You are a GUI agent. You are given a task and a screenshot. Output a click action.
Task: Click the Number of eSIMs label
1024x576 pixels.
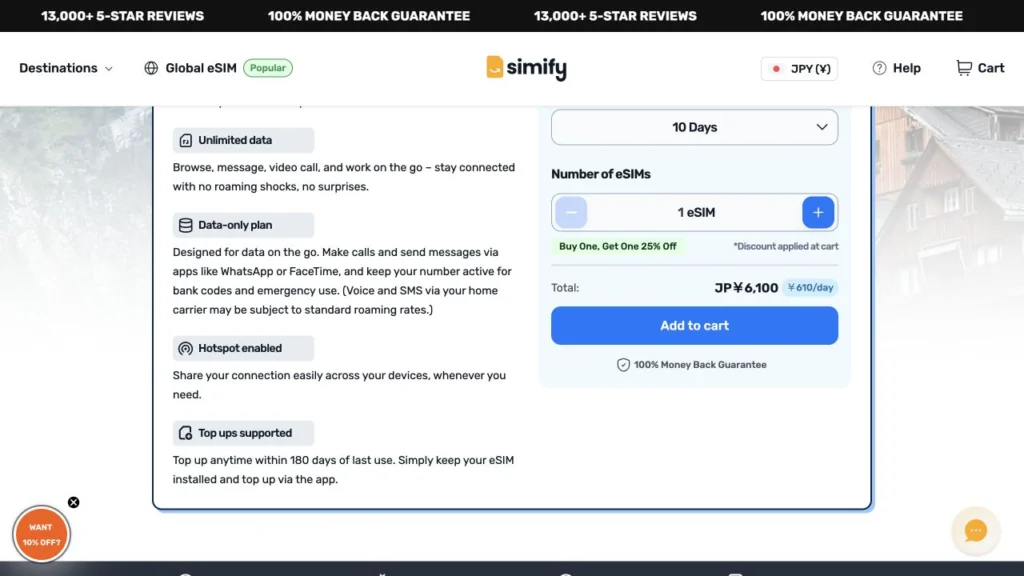(601, 174)
